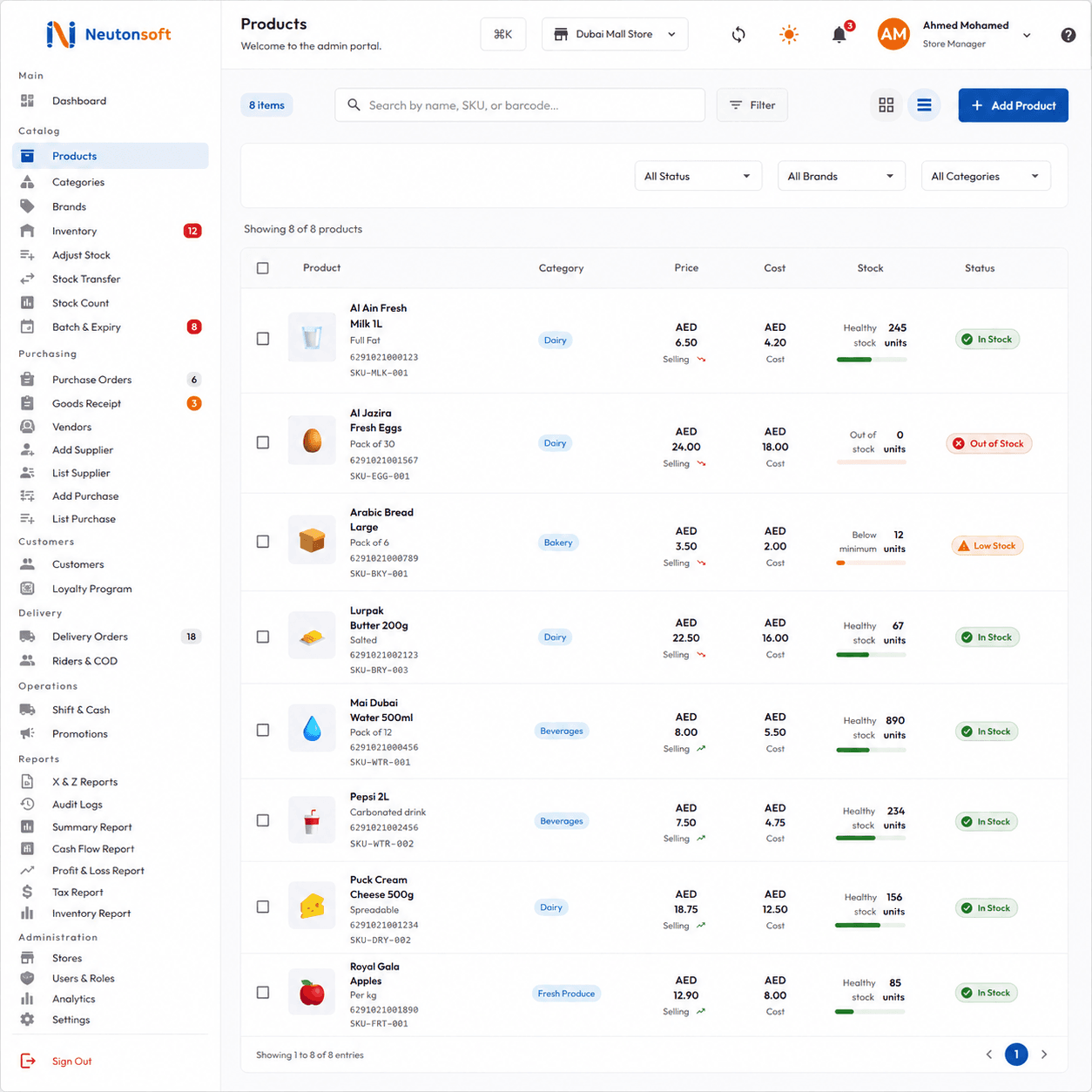Toggle the select-all header checkbox
This screenshot has width=1092, height=1092.
(x=263, y=268)
